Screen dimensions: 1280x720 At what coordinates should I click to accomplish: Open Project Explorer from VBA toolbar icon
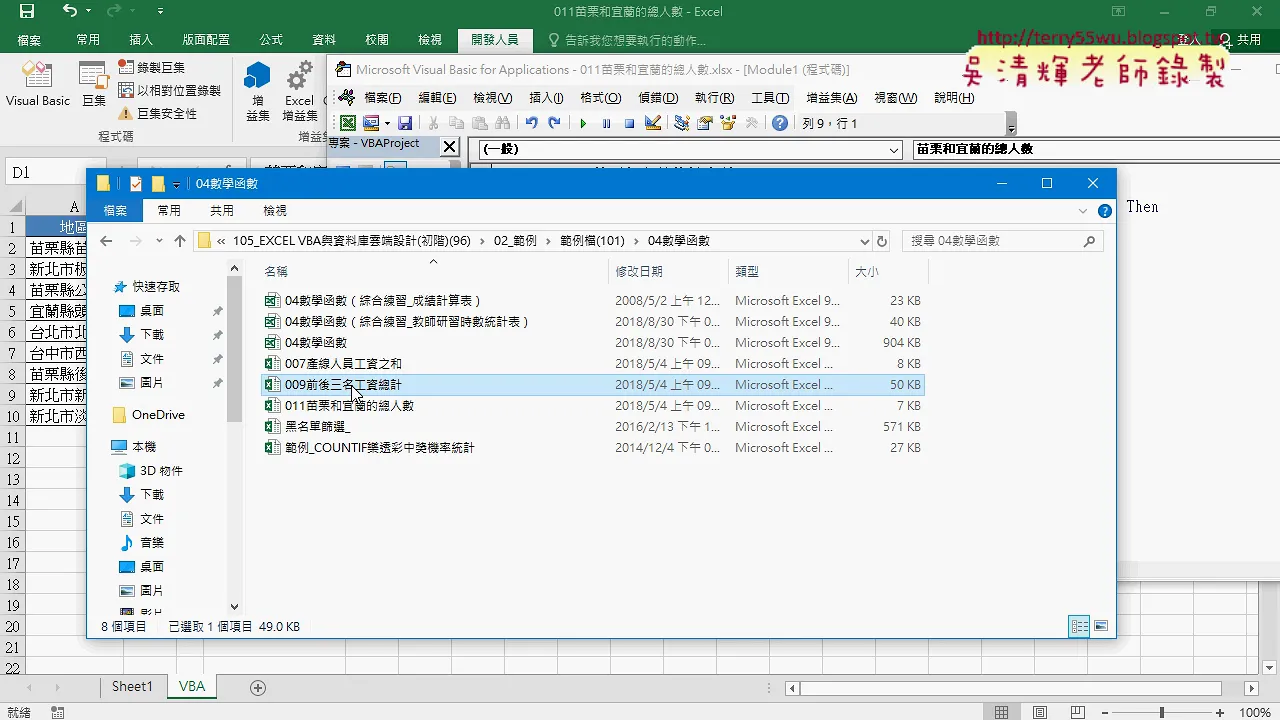point(682,123)
